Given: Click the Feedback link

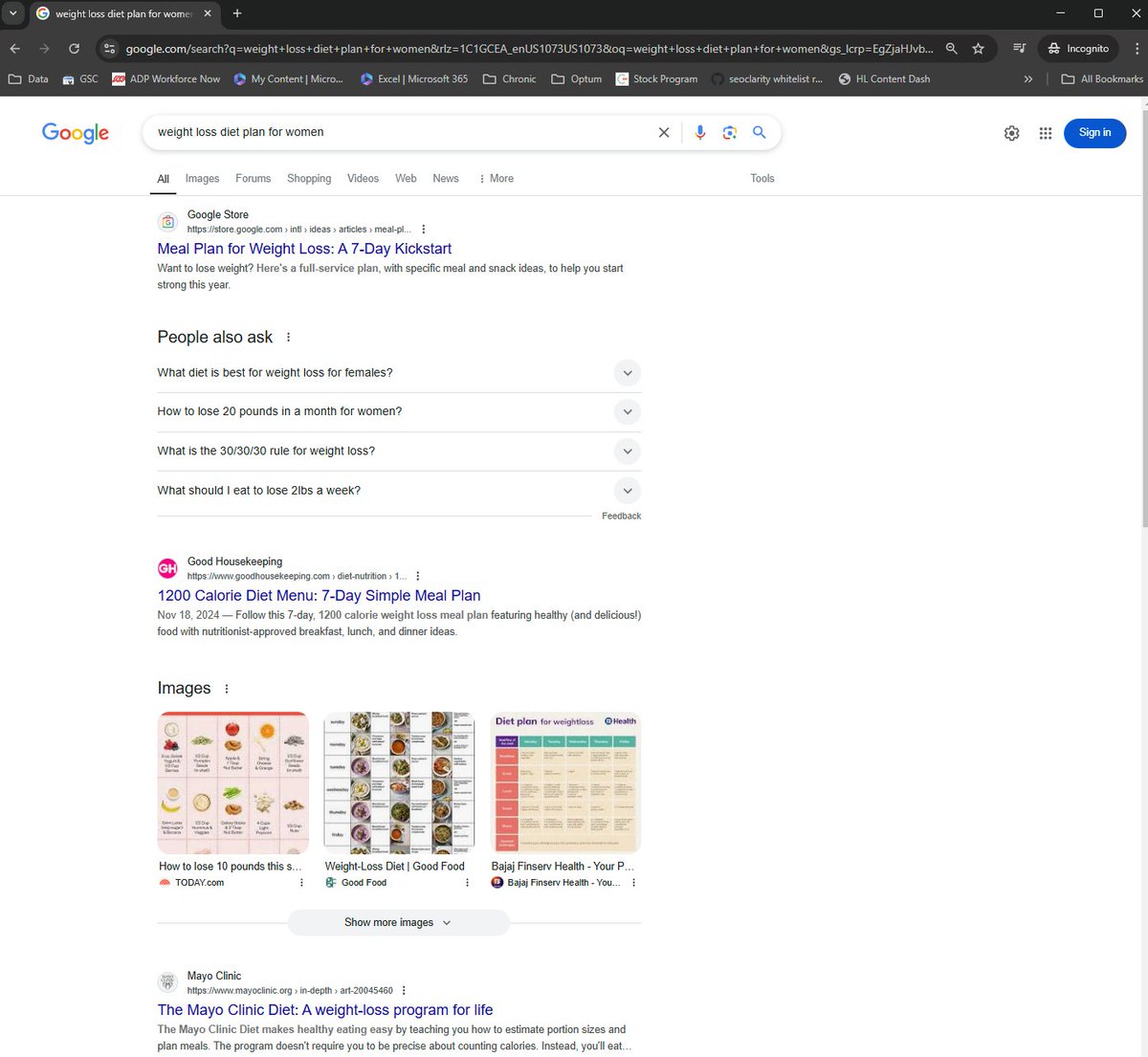Looking at the screenshot, I should pos(622,517).
